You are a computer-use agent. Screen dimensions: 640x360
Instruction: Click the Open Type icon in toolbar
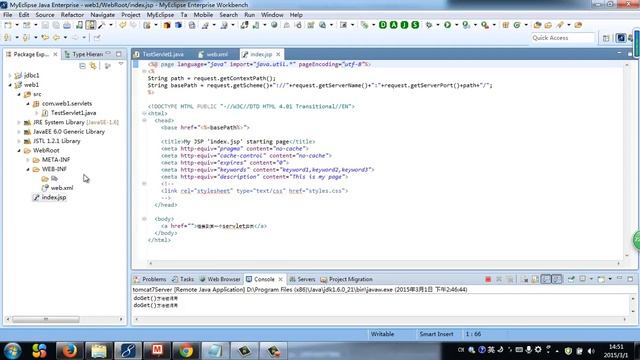[537, 25]
